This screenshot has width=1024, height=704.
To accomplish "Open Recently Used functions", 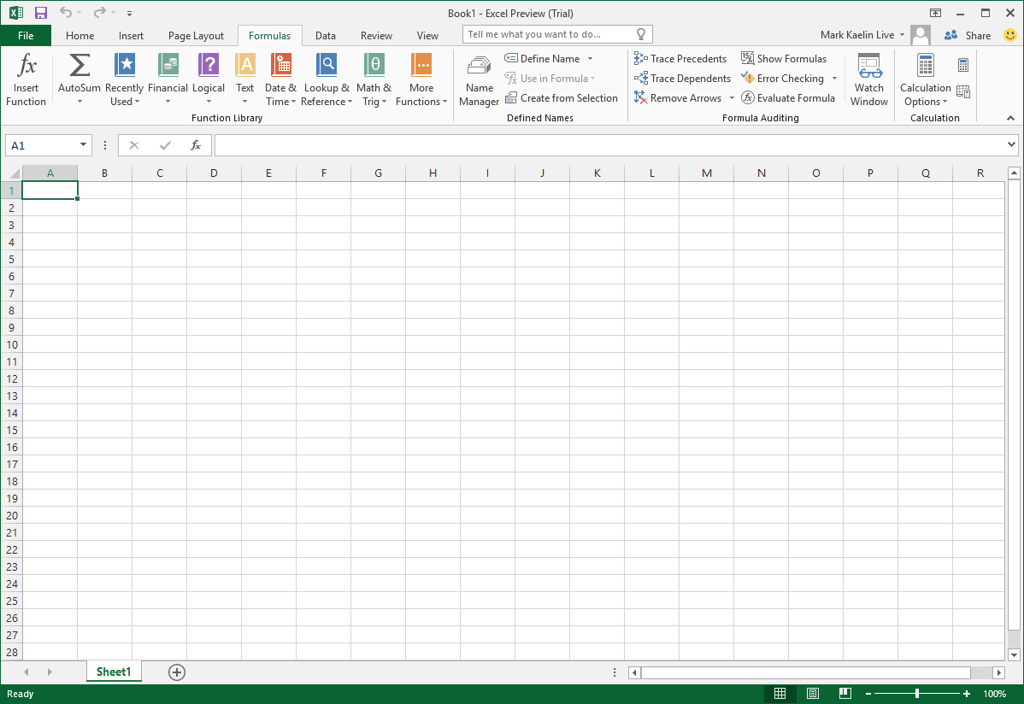I will click(x=124, y=80).
